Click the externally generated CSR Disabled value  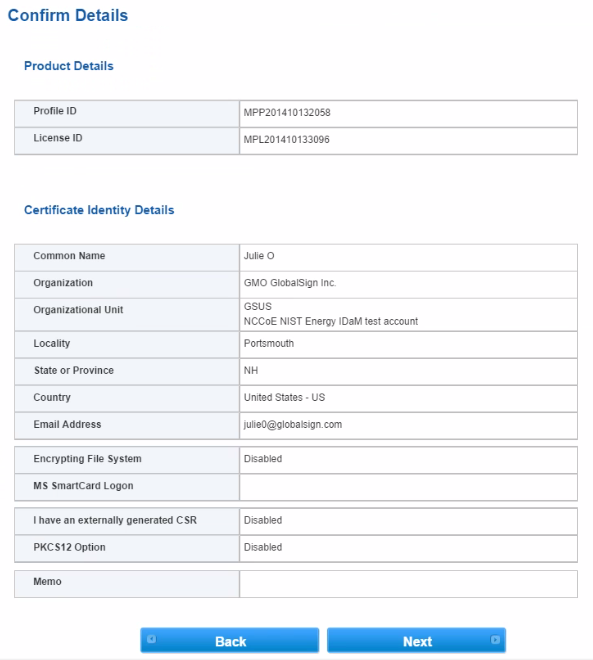pos(263,520)
